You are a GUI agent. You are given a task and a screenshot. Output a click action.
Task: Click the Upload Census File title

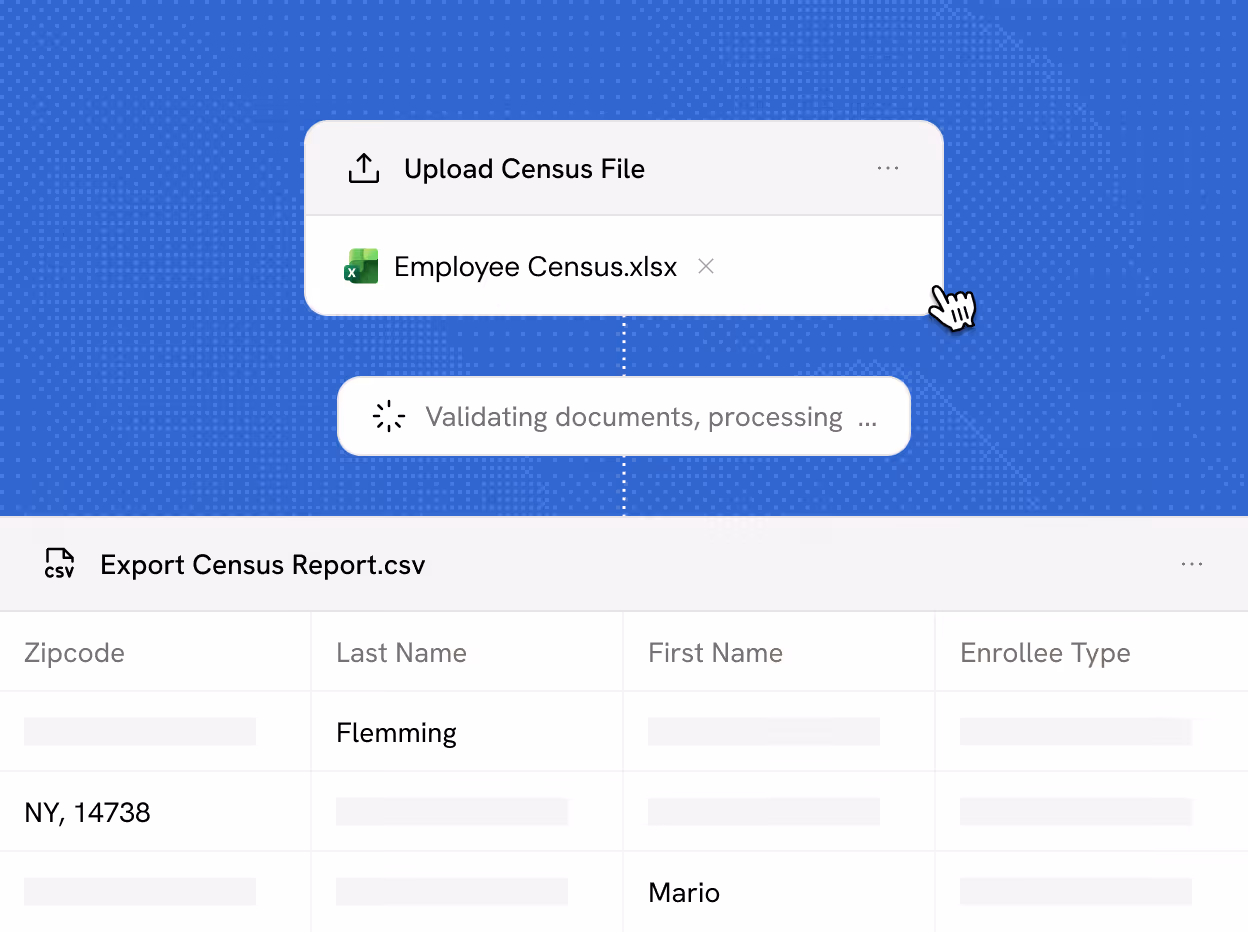[524, 168]
